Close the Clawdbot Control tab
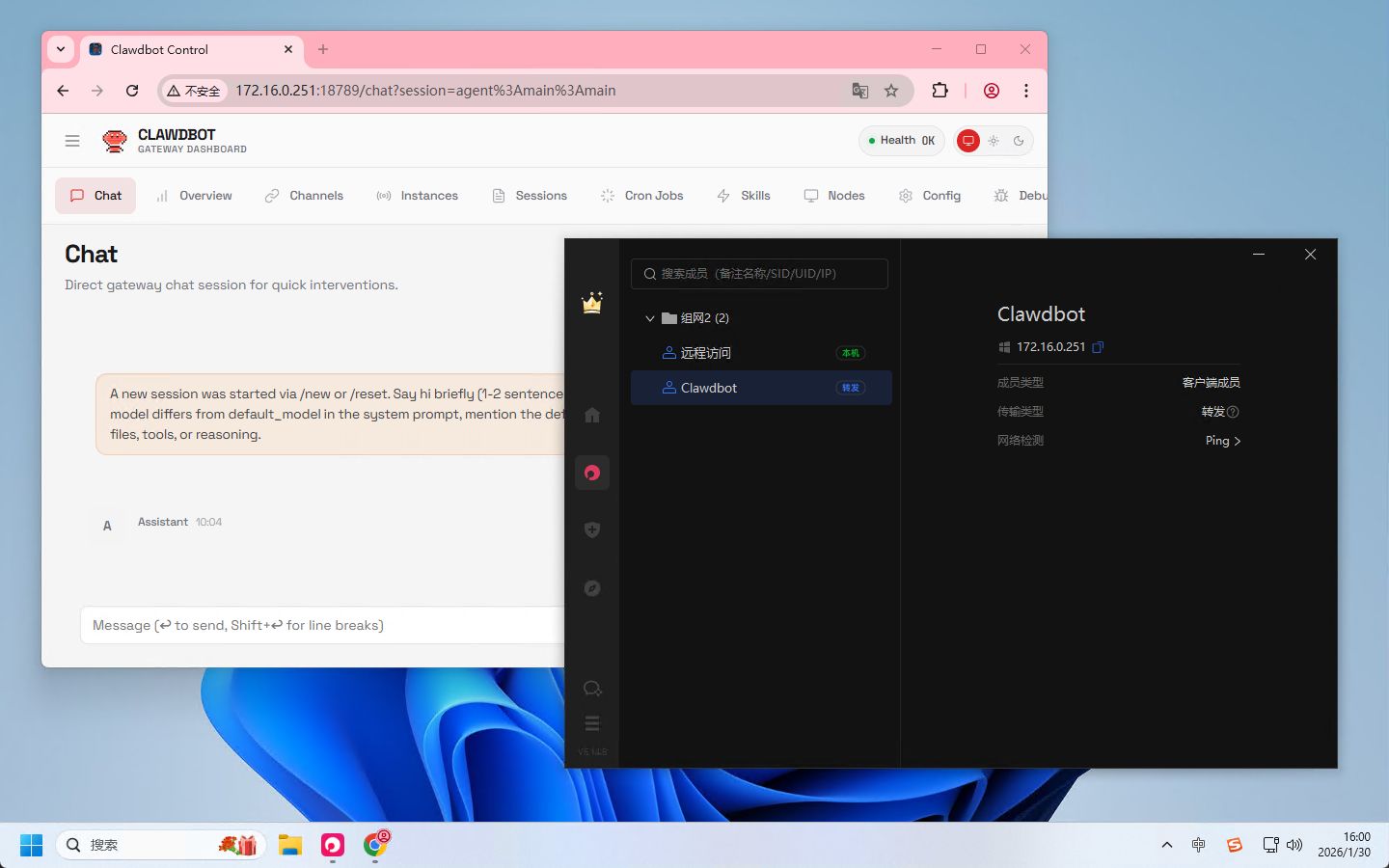Screen dimensions: 1389x868 point(288,49)
